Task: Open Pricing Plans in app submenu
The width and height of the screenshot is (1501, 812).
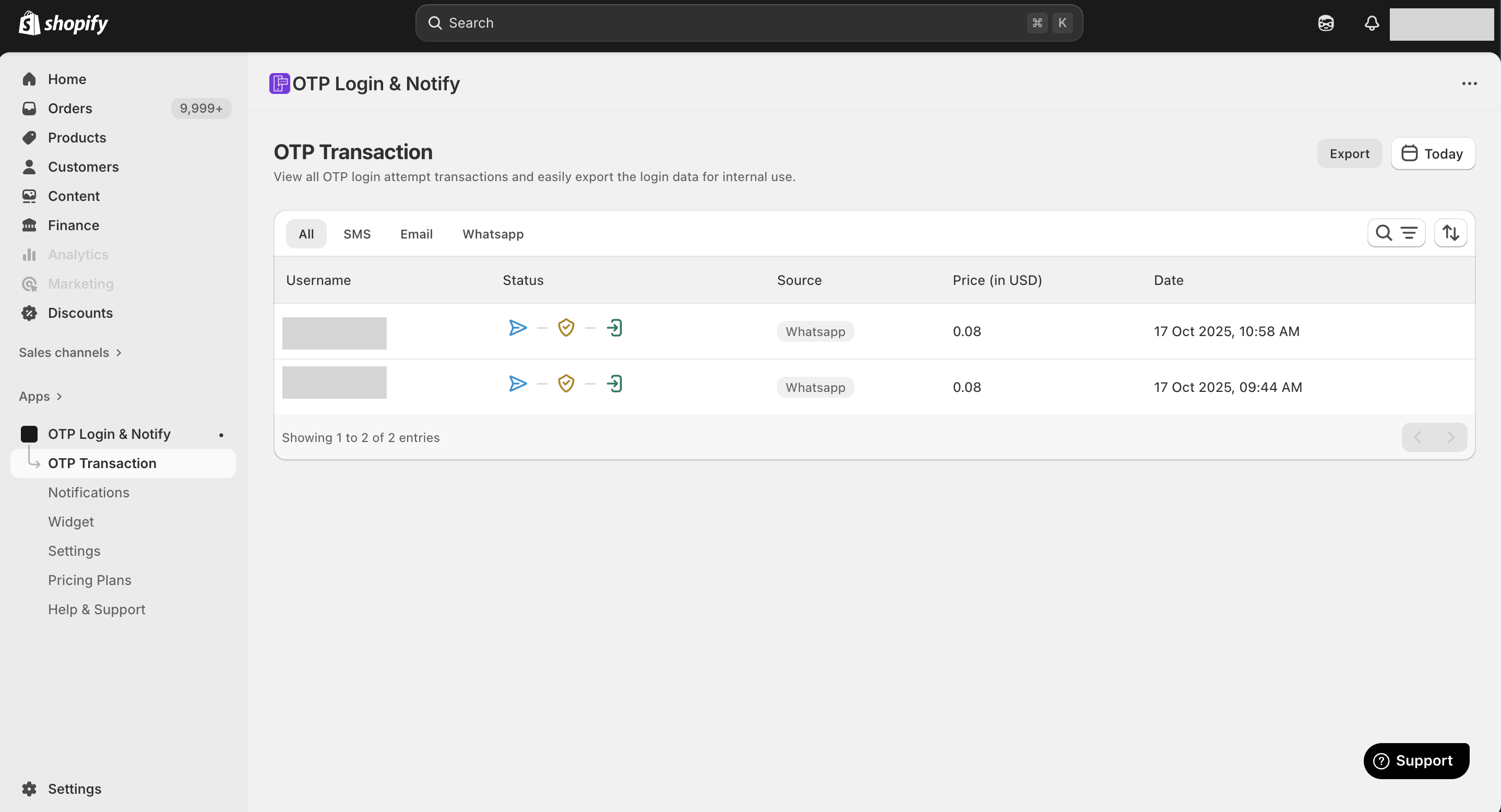Action: tap(90, 580)
